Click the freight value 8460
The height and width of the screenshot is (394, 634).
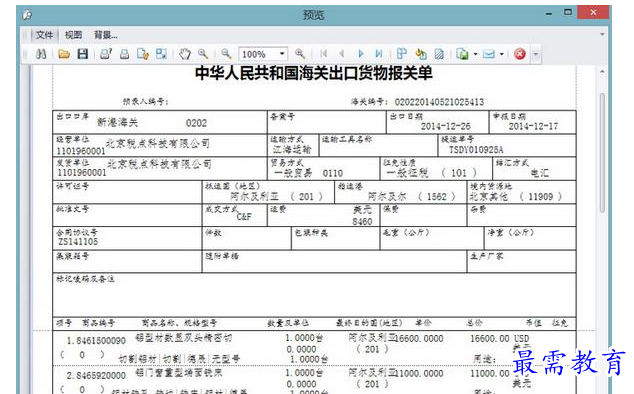362,221
